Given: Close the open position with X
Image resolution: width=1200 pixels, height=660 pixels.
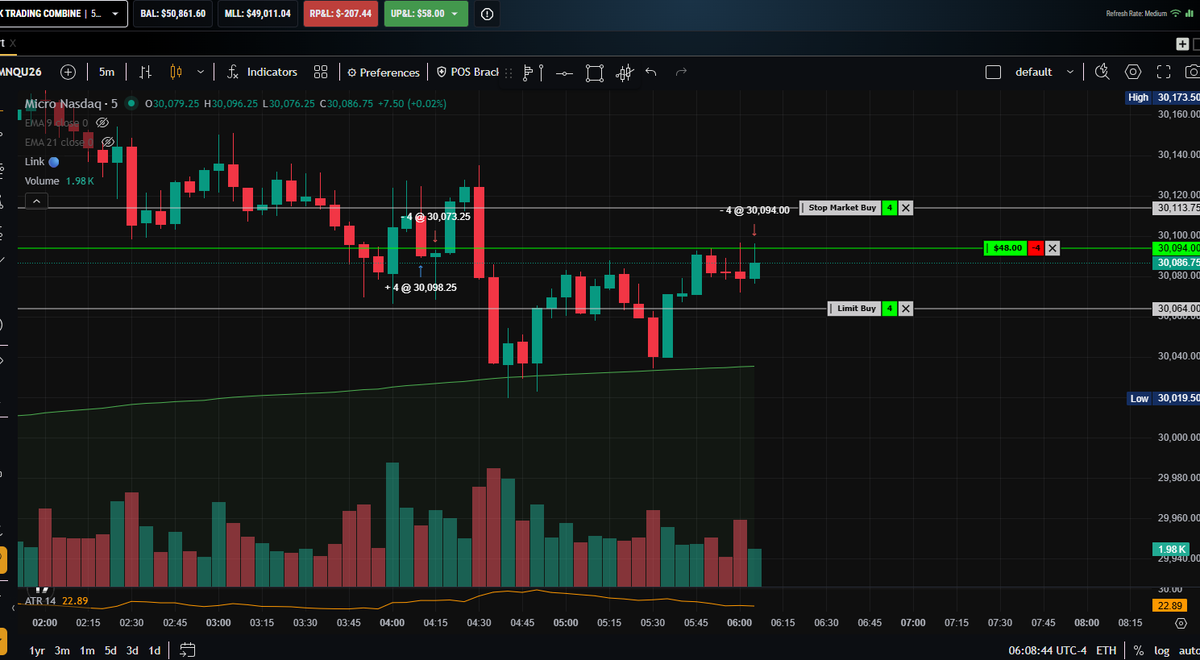Looking at the screenshot, I should pyautogui.click(x=1052, y=248).
